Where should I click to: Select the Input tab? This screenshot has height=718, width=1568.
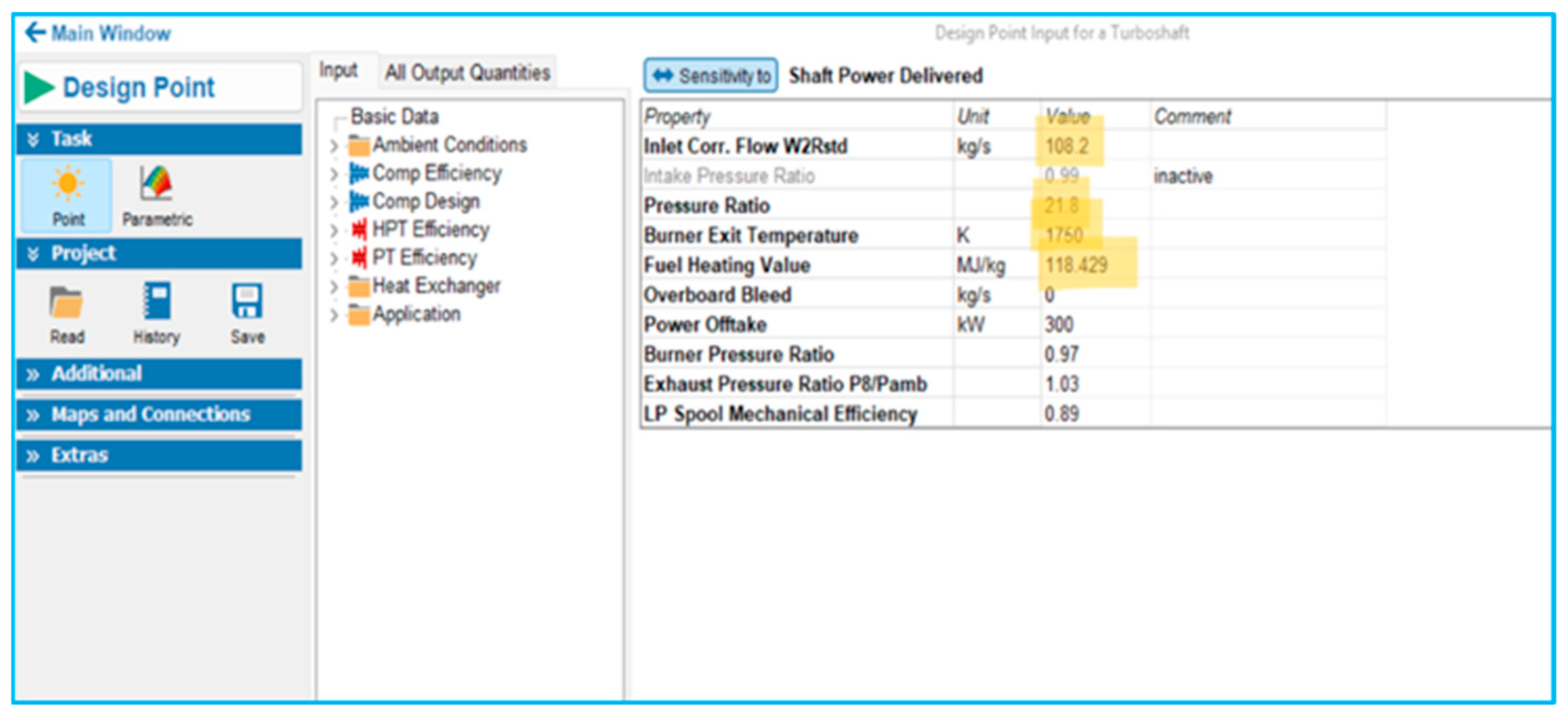click(x=338, y=70)
